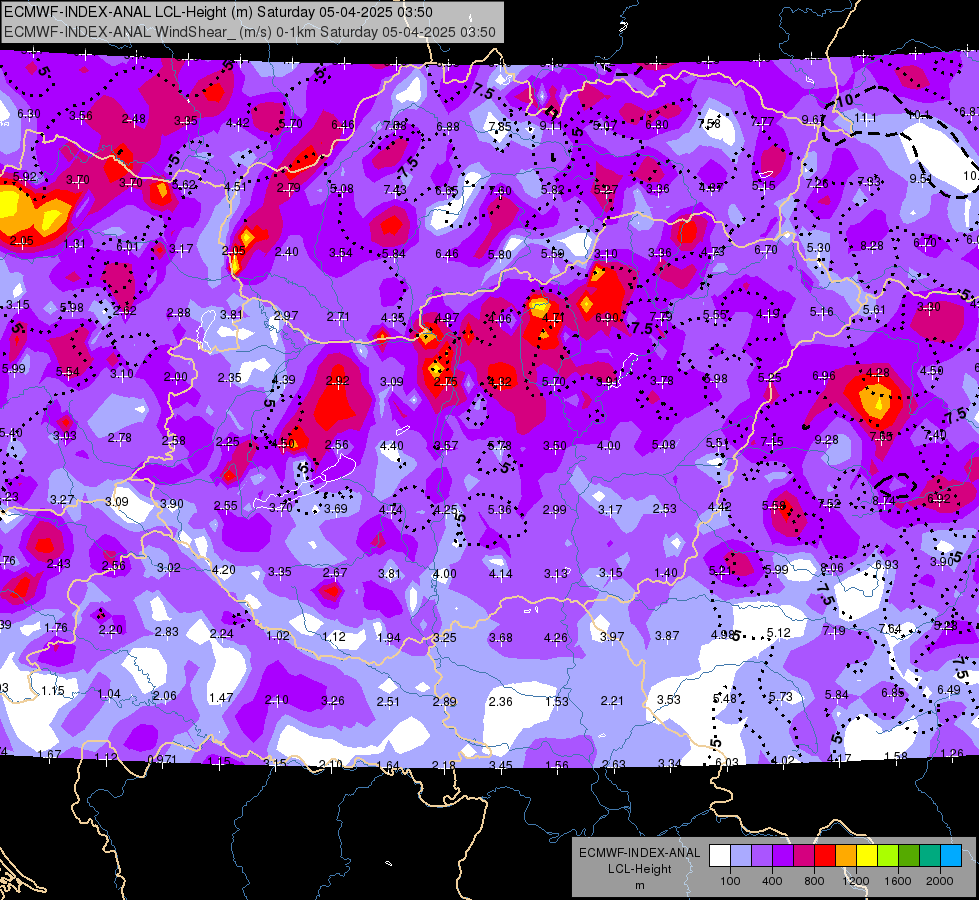Click the wind shear value '4.40'
979x900 pixels.
(391, 445)
